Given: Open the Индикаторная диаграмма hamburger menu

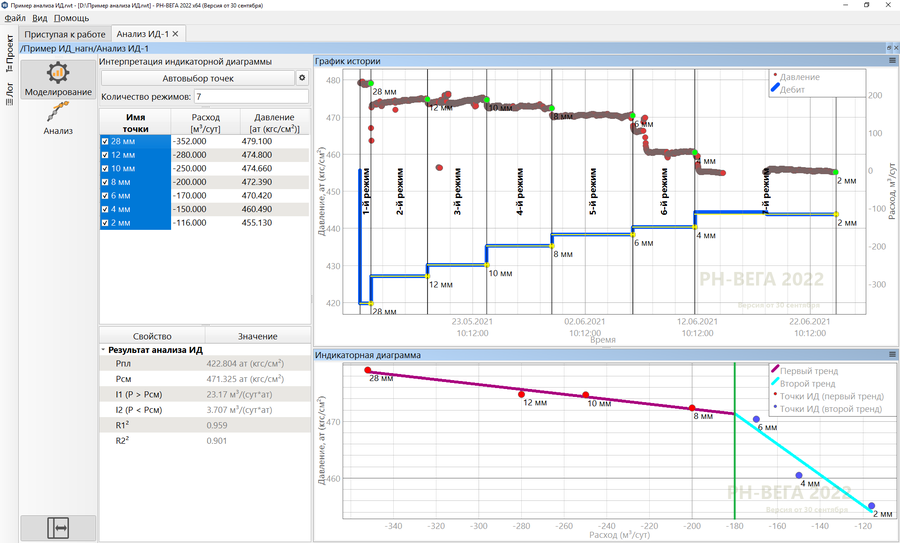Looking at the screenshot, I should [892, 355].
